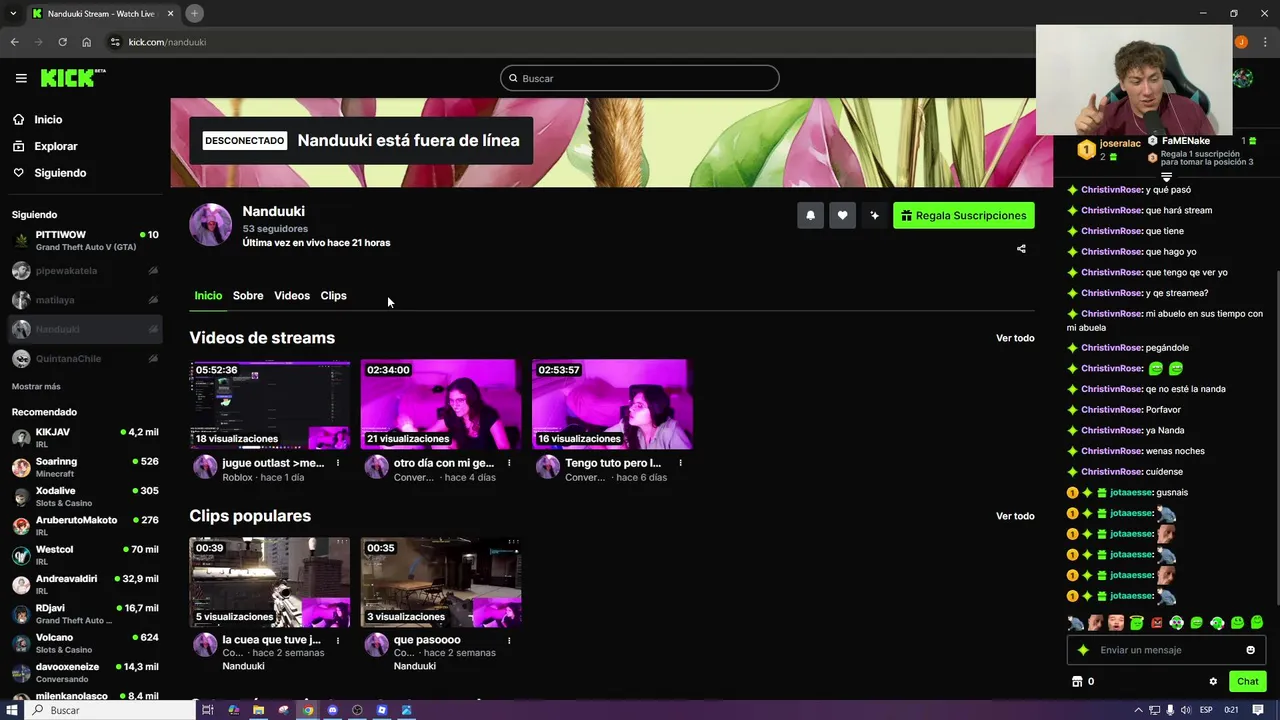This screenshot has height=720, width=1280.
Task: Open options menu for 'Tengo tuto pero l...' video
Action: pyautogui.click(x=680, y=463)
